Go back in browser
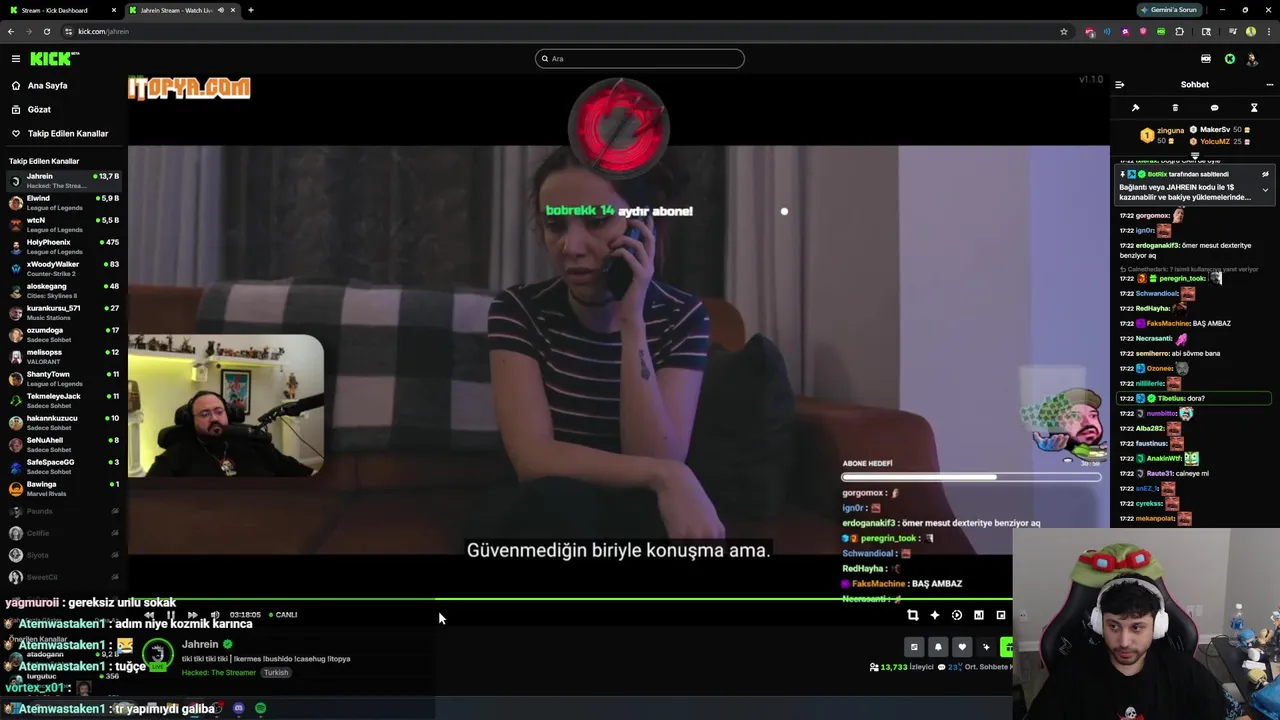Image resolution: width=1280 pixels, height=720 pixels. 11,31
